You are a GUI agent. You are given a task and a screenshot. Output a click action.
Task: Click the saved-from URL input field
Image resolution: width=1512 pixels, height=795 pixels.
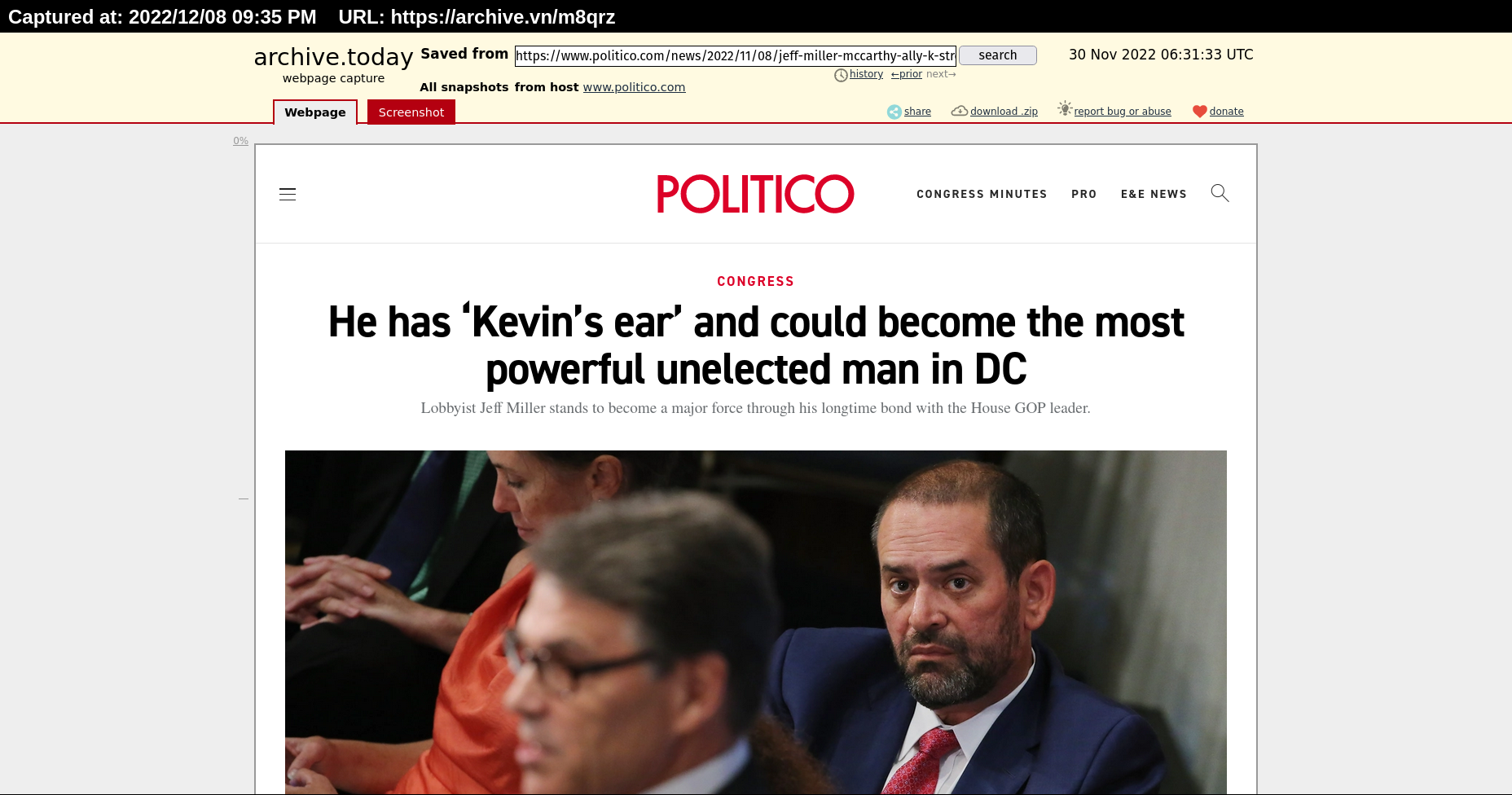click(736, 55)
